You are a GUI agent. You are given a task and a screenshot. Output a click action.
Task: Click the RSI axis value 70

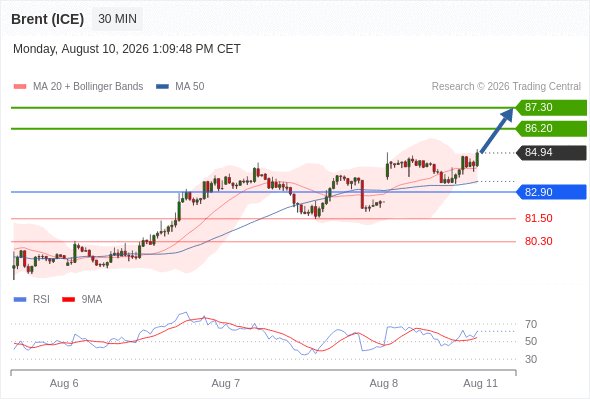pos(531,324)
